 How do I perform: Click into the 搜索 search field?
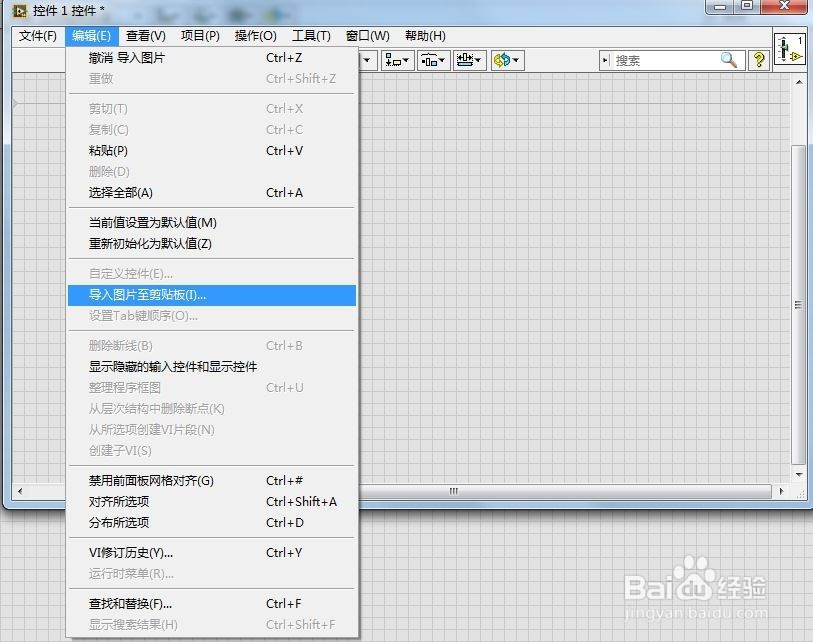666,61
